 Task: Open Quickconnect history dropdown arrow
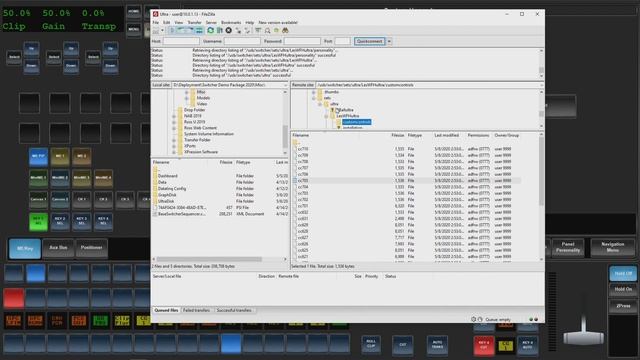pyautogui.click(x=389, y=41)
